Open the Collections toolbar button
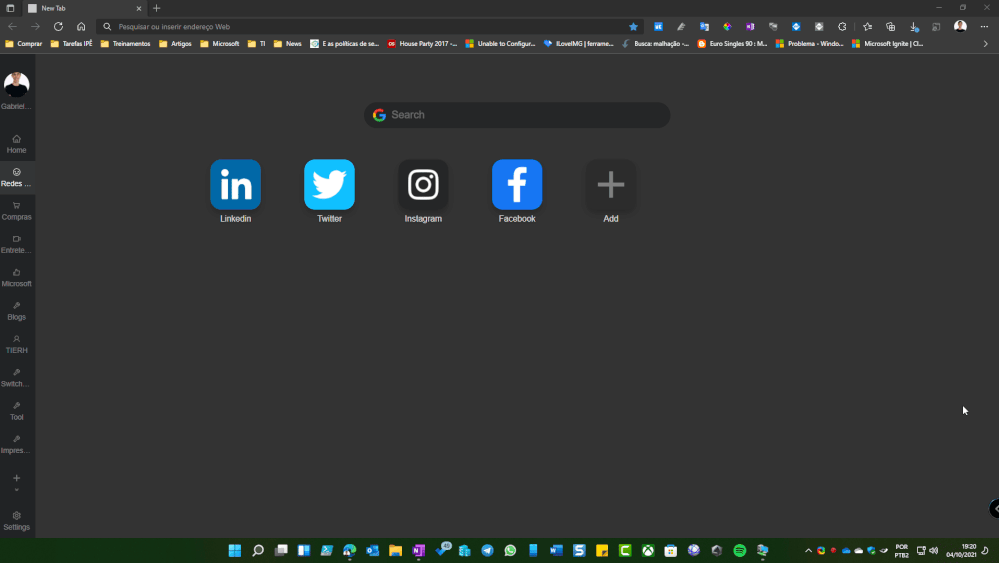 pyautogui.click(x=891, y=27)
